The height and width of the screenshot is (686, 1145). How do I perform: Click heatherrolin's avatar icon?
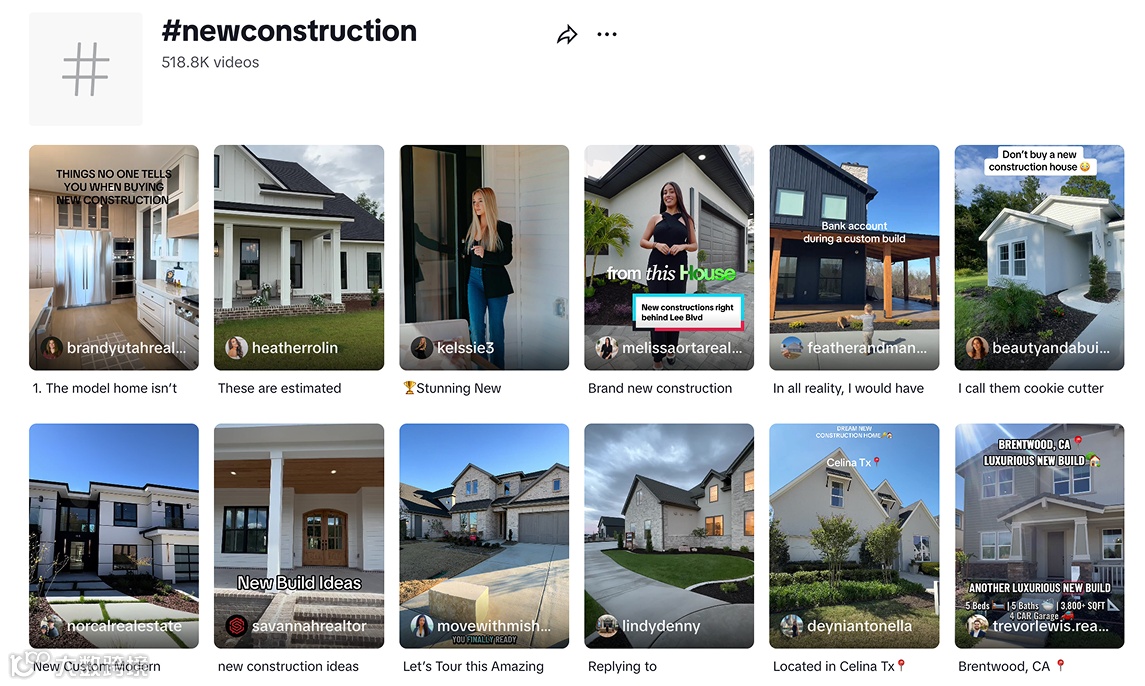tap(236, 348)
